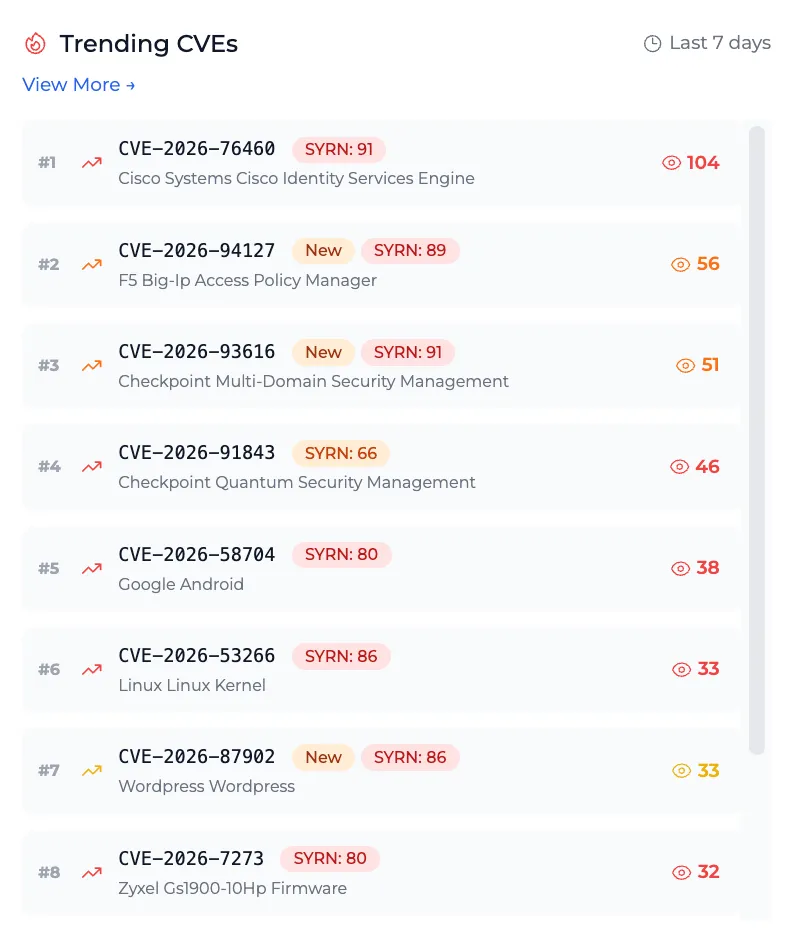Click the yellow trending arrow in row #7
Viewport: 796px width, 930px height.
tap(92, 770)
